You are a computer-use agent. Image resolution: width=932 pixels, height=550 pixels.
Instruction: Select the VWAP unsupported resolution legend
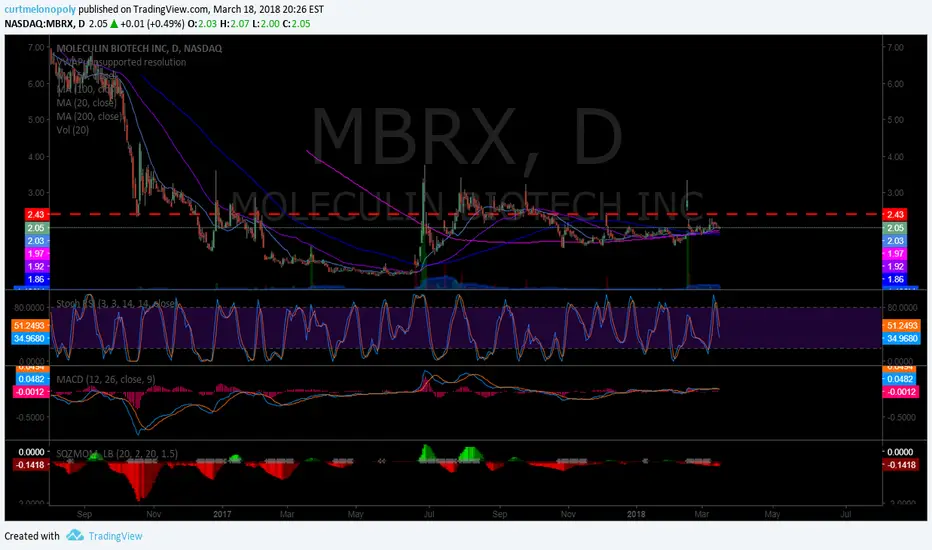pyautogui.click(x=121, y=62)
